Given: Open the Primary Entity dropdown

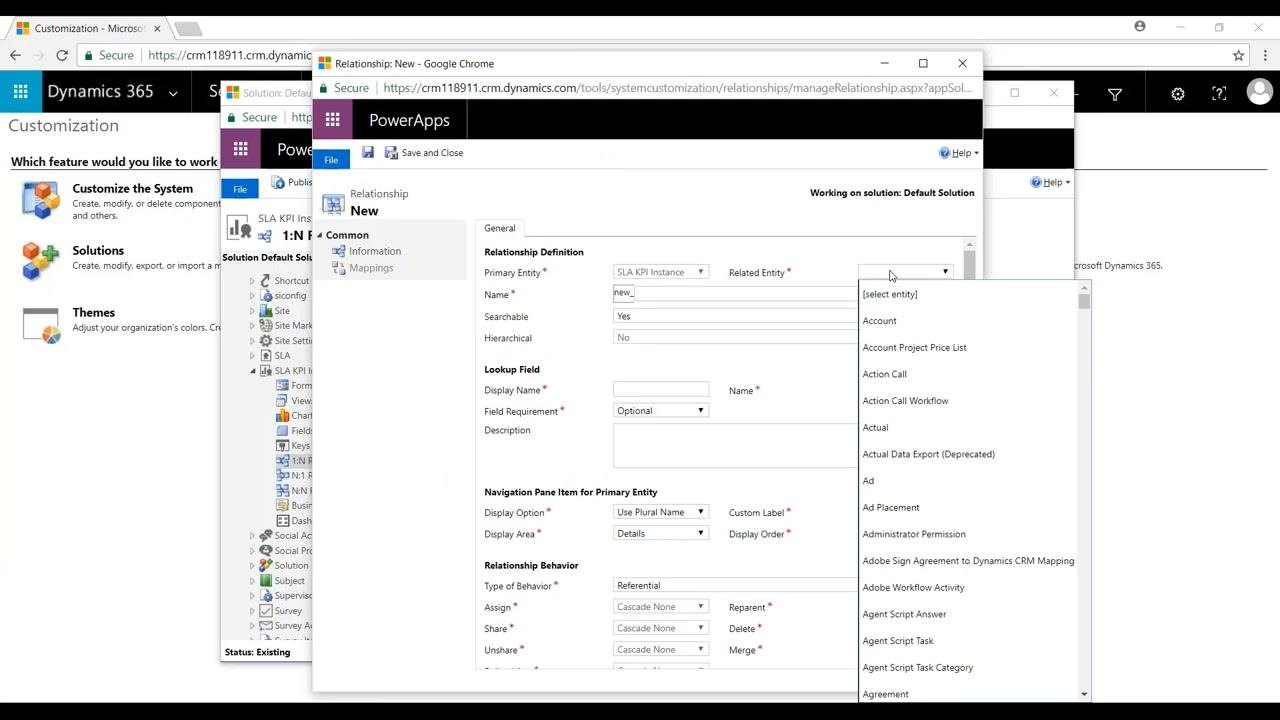Looking at the screenshot, I should [x=661, y=272].
